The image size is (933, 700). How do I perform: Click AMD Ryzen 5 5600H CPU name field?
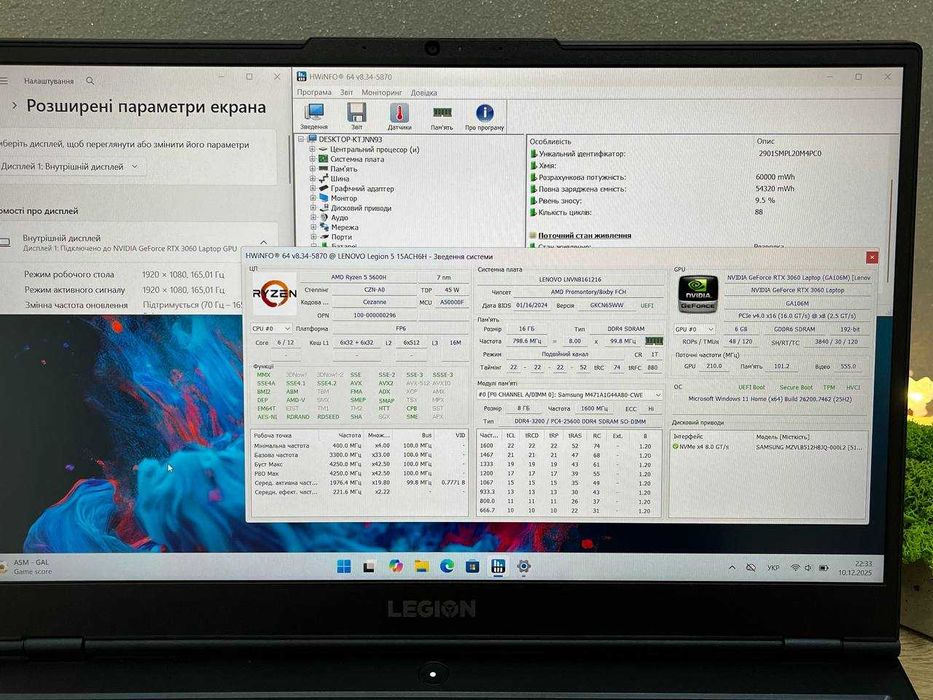pos(358,277)
